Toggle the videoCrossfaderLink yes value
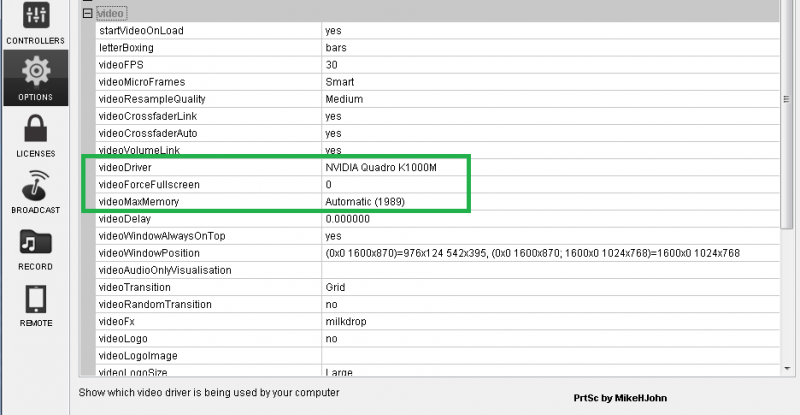This screenshot has width=800, height=415. tap(333, 116)
